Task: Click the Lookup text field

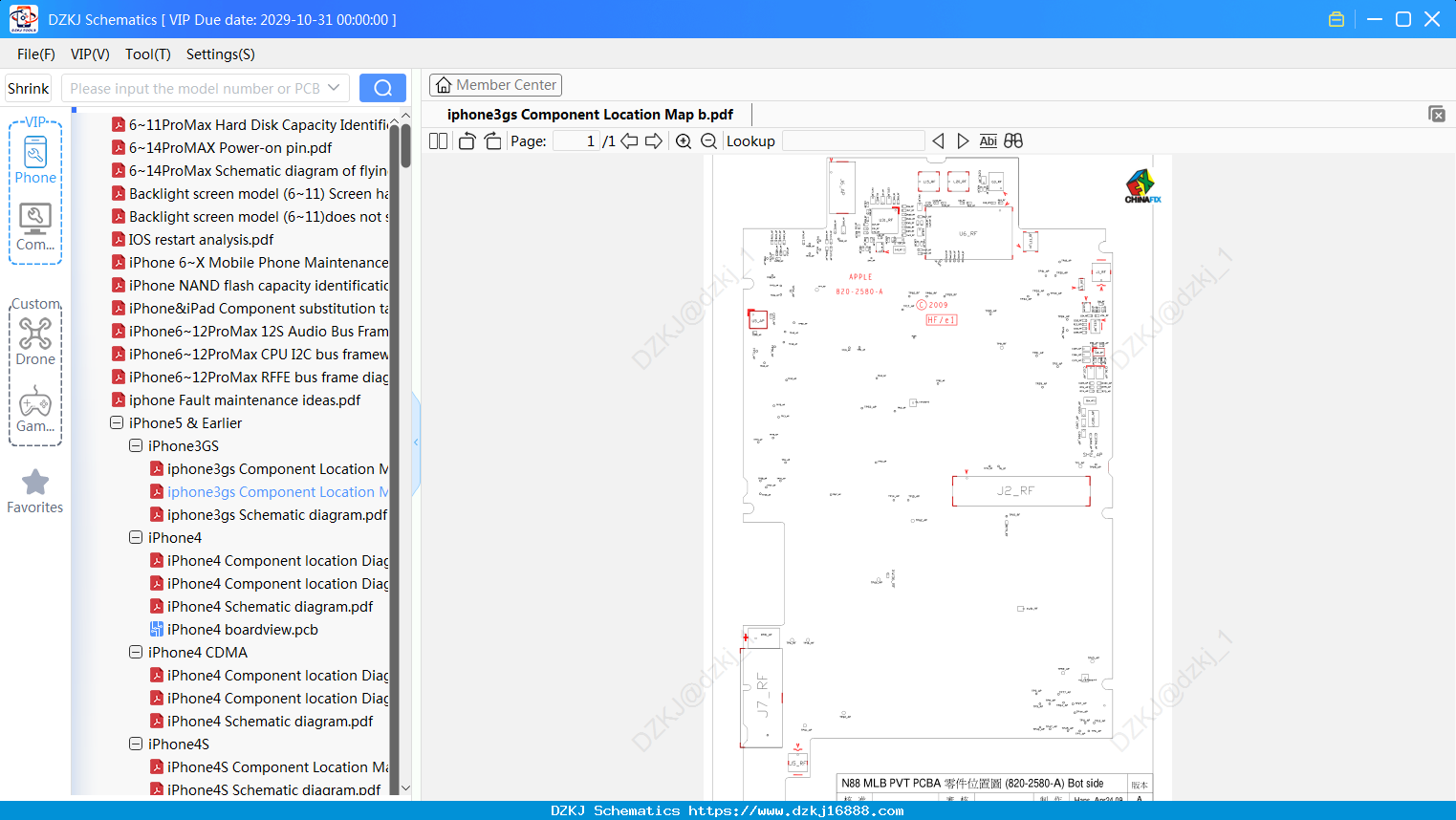Action: pos(854,141)
